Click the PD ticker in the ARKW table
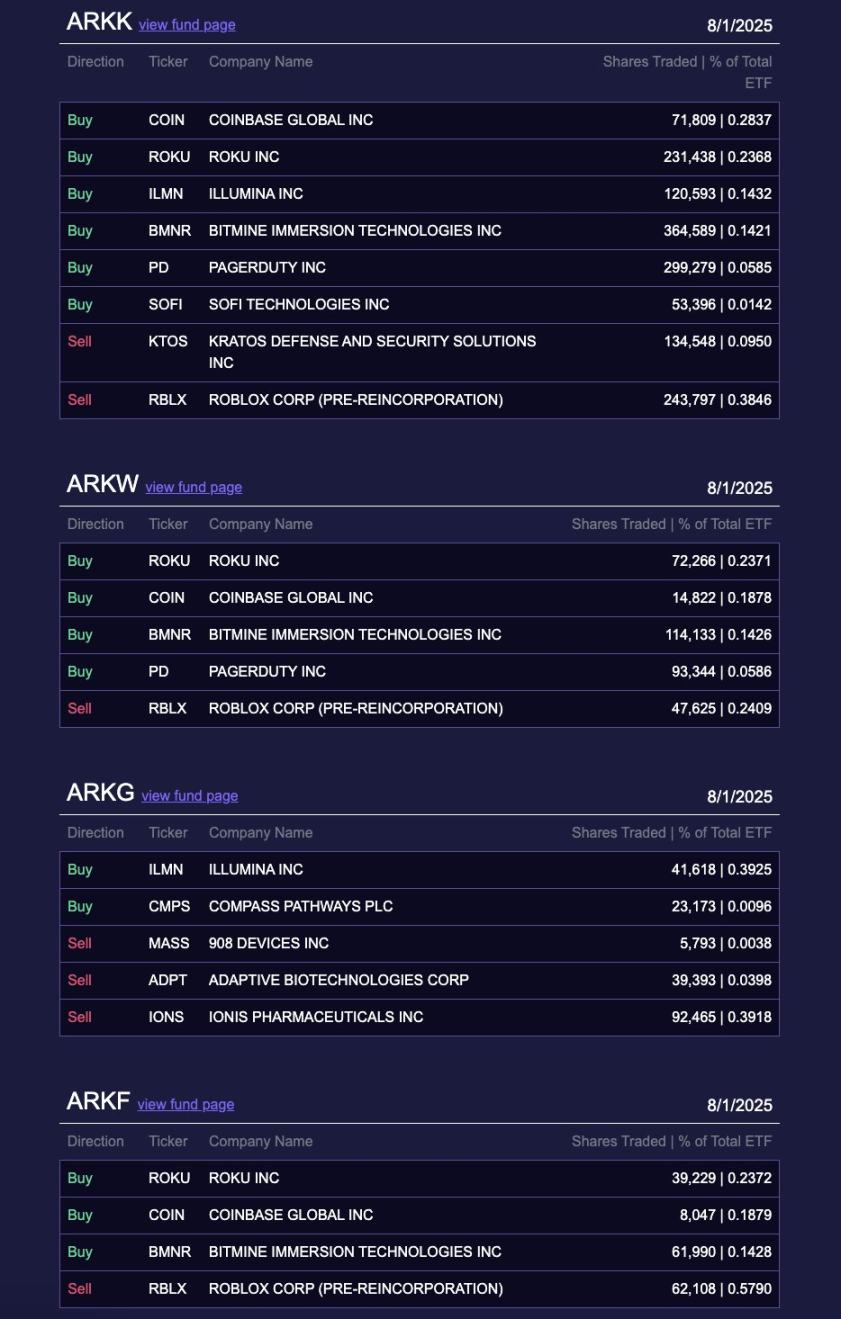Image resolution: width=841 pixels, height=1319 pixels. (x=158, y=672)
